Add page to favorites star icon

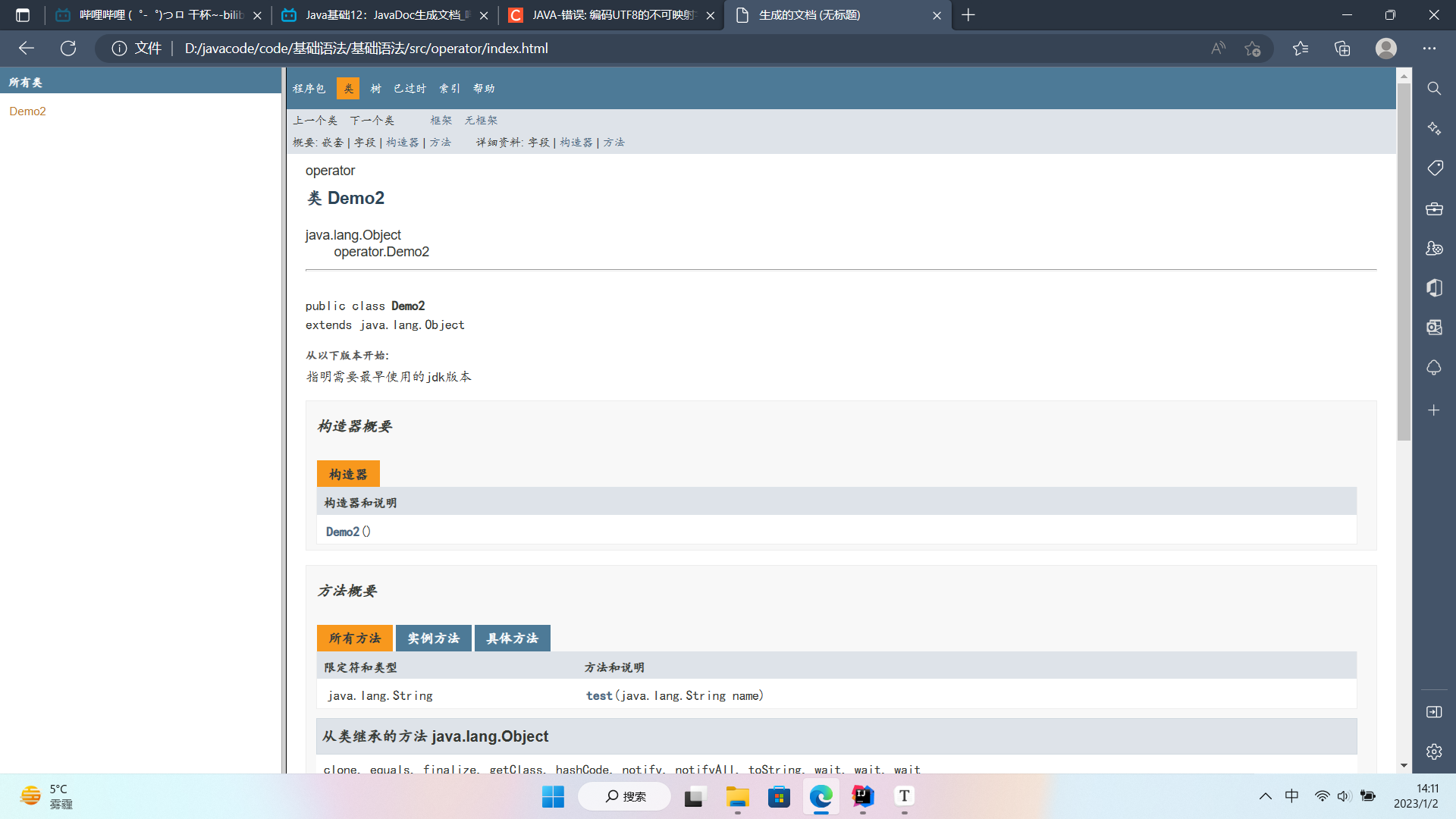[1252, 49]
